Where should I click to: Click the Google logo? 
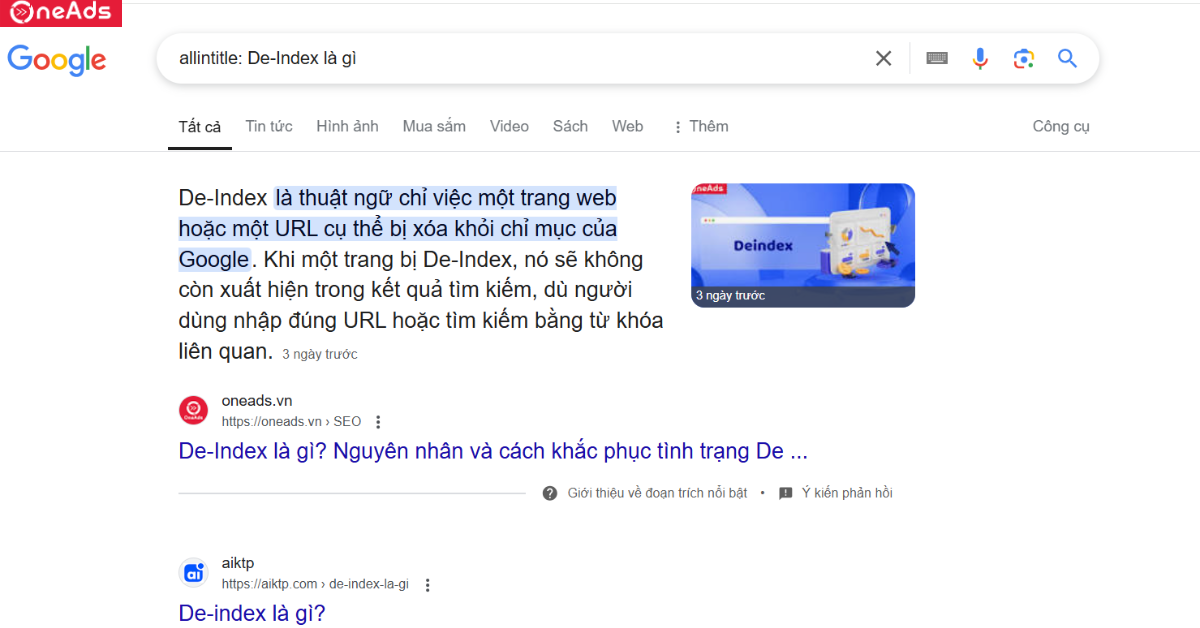coord(57,59)
